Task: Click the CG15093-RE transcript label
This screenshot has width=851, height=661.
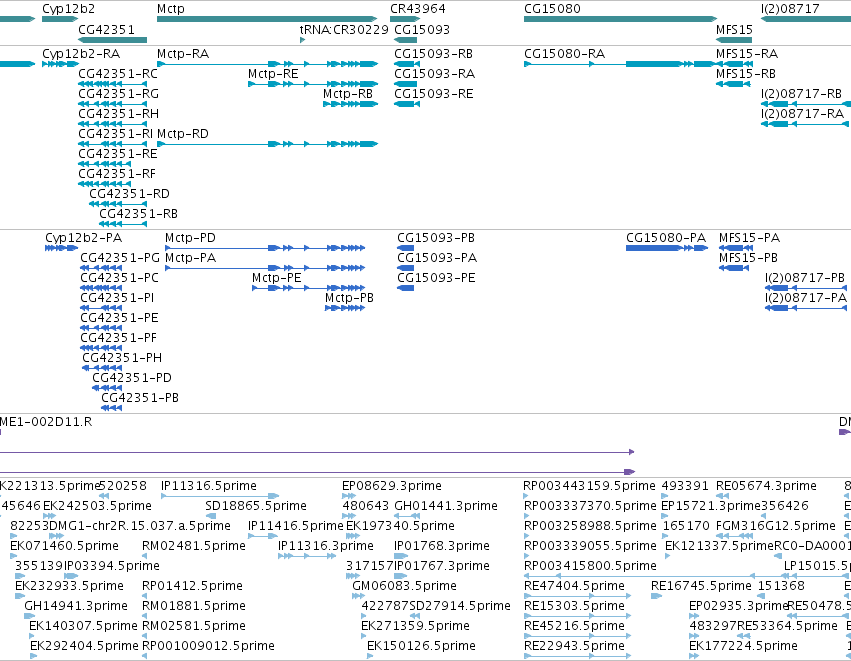Action: 434,94
